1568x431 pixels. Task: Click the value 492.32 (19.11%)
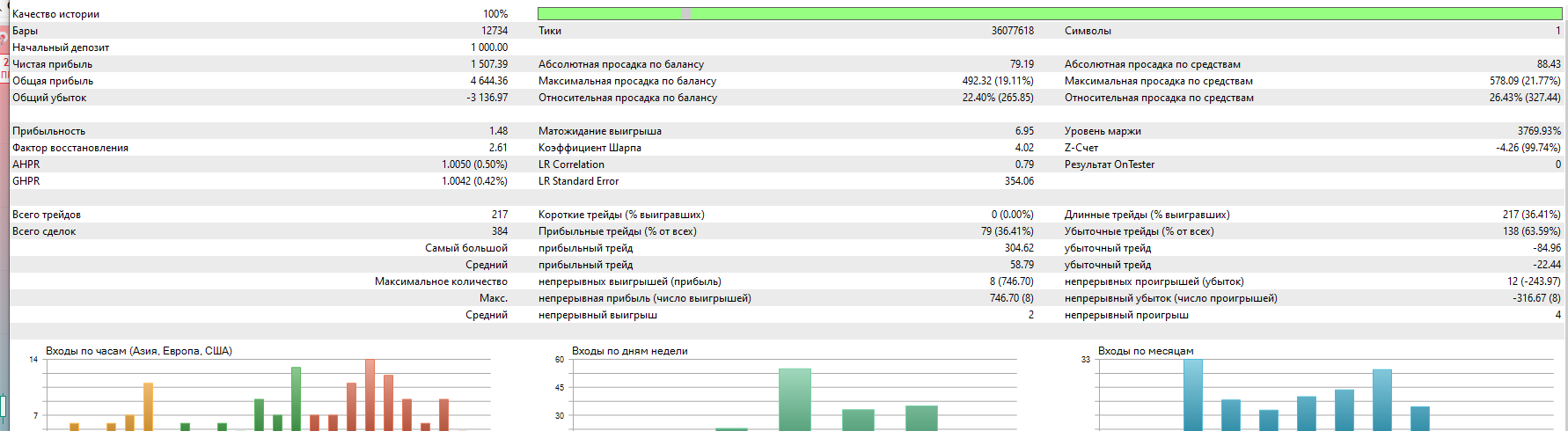click(998, 81)
